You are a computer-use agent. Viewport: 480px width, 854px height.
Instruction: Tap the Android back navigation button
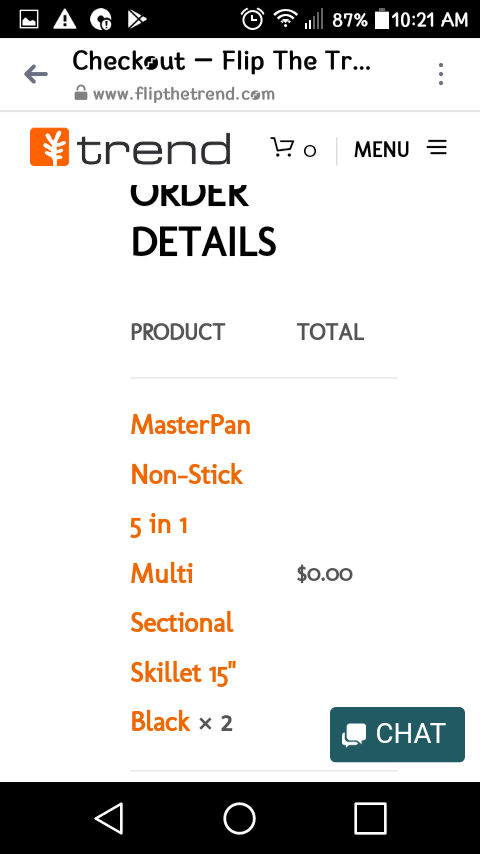tap(109, 818)
